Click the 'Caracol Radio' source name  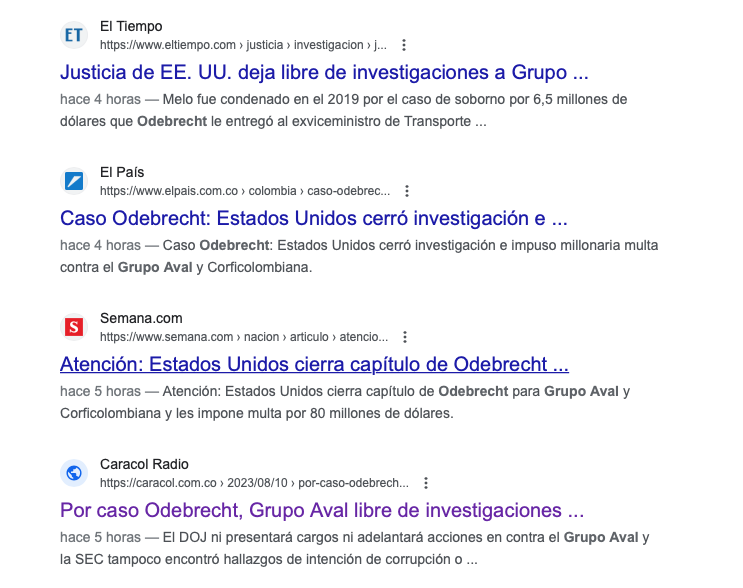click(144, 464)
